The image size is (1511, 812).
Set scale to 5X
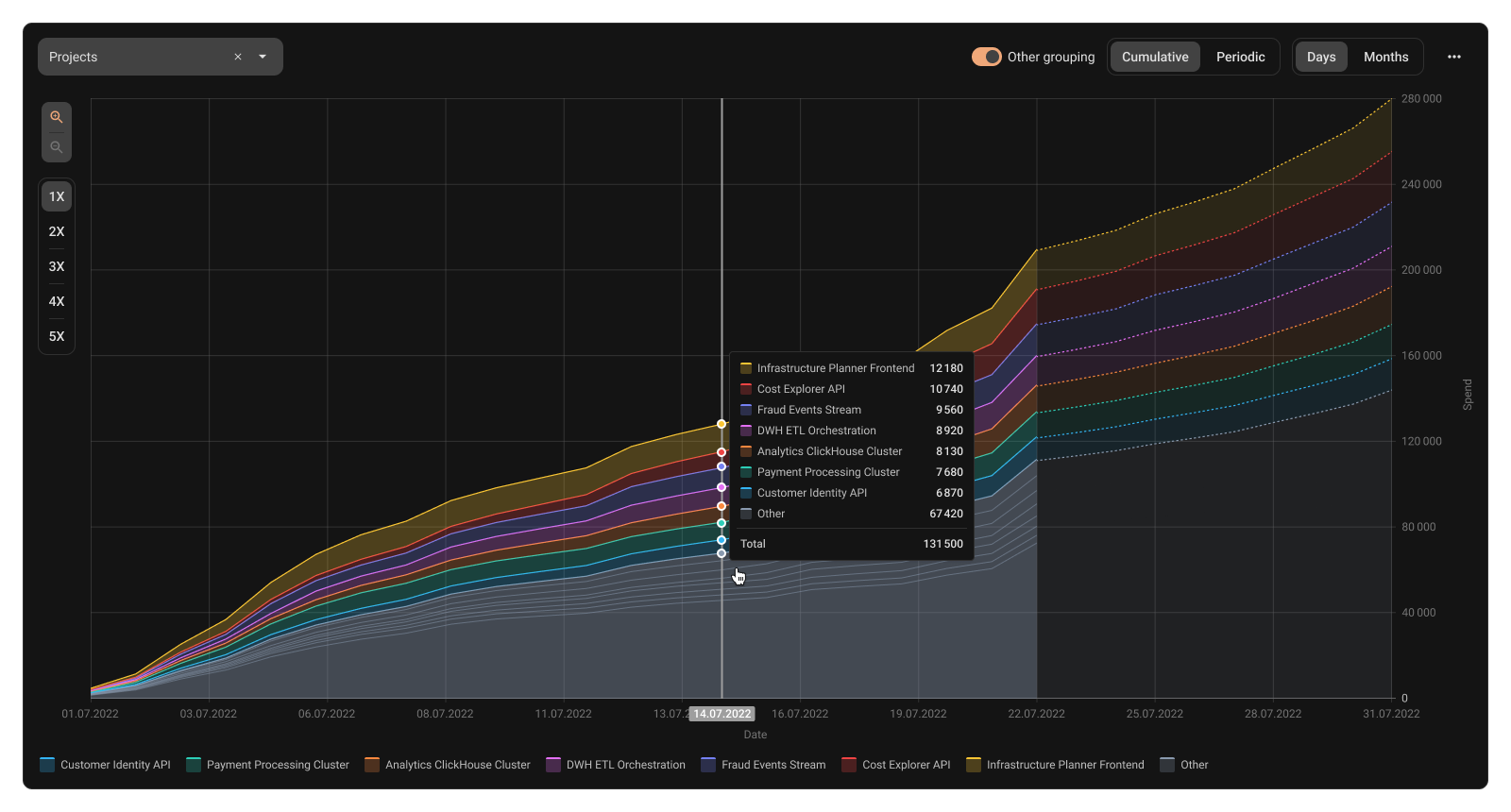[57, 336]
